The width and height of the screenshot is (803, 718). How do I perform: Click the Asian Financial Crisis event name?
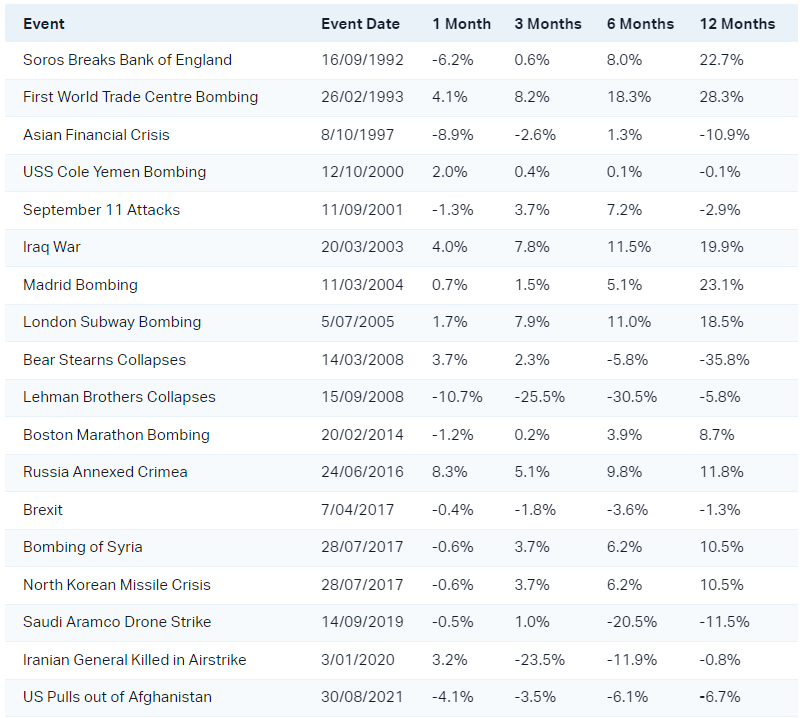(96, 135)
